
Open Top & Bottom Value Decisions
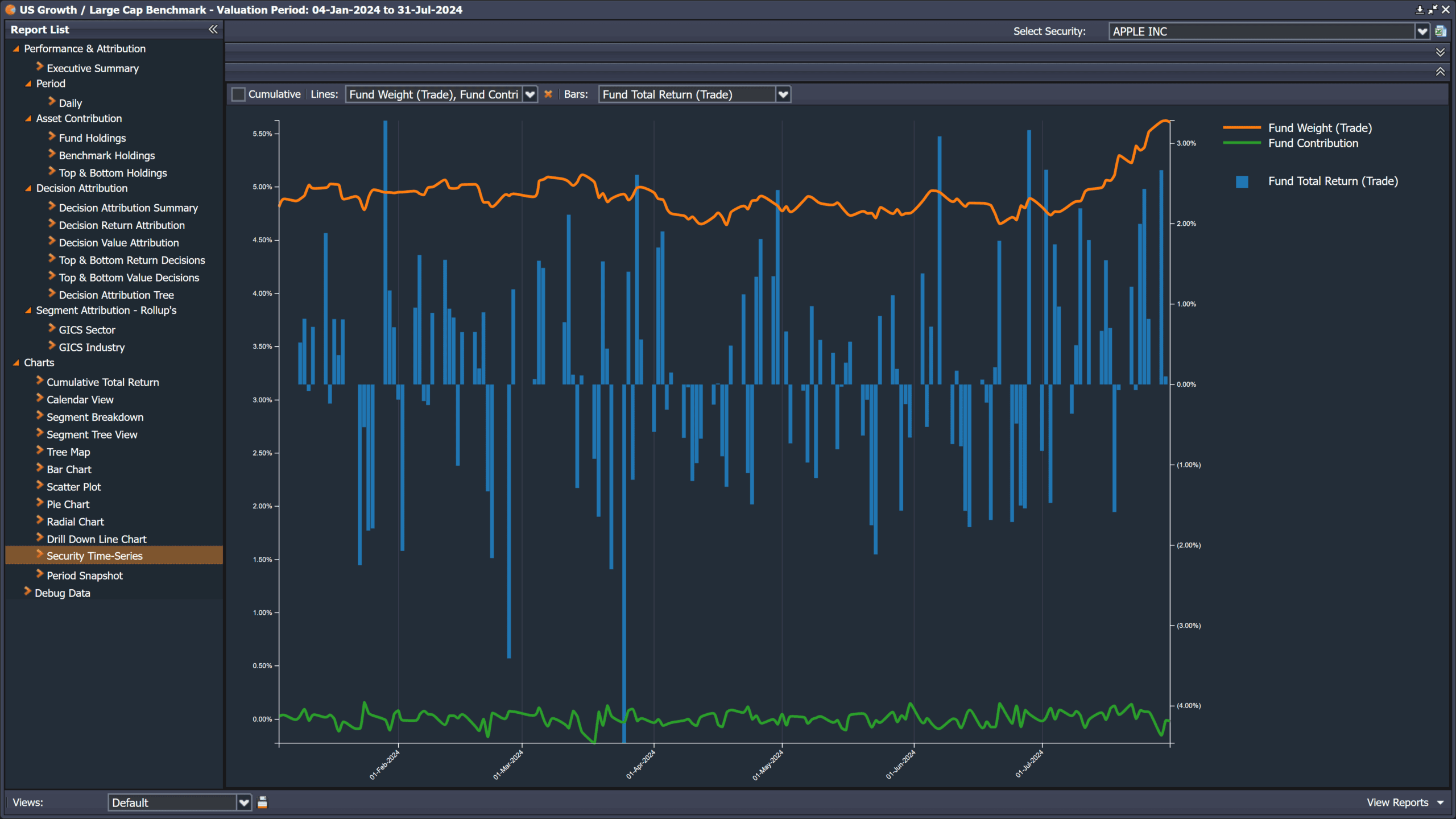[x=129, y=278]
